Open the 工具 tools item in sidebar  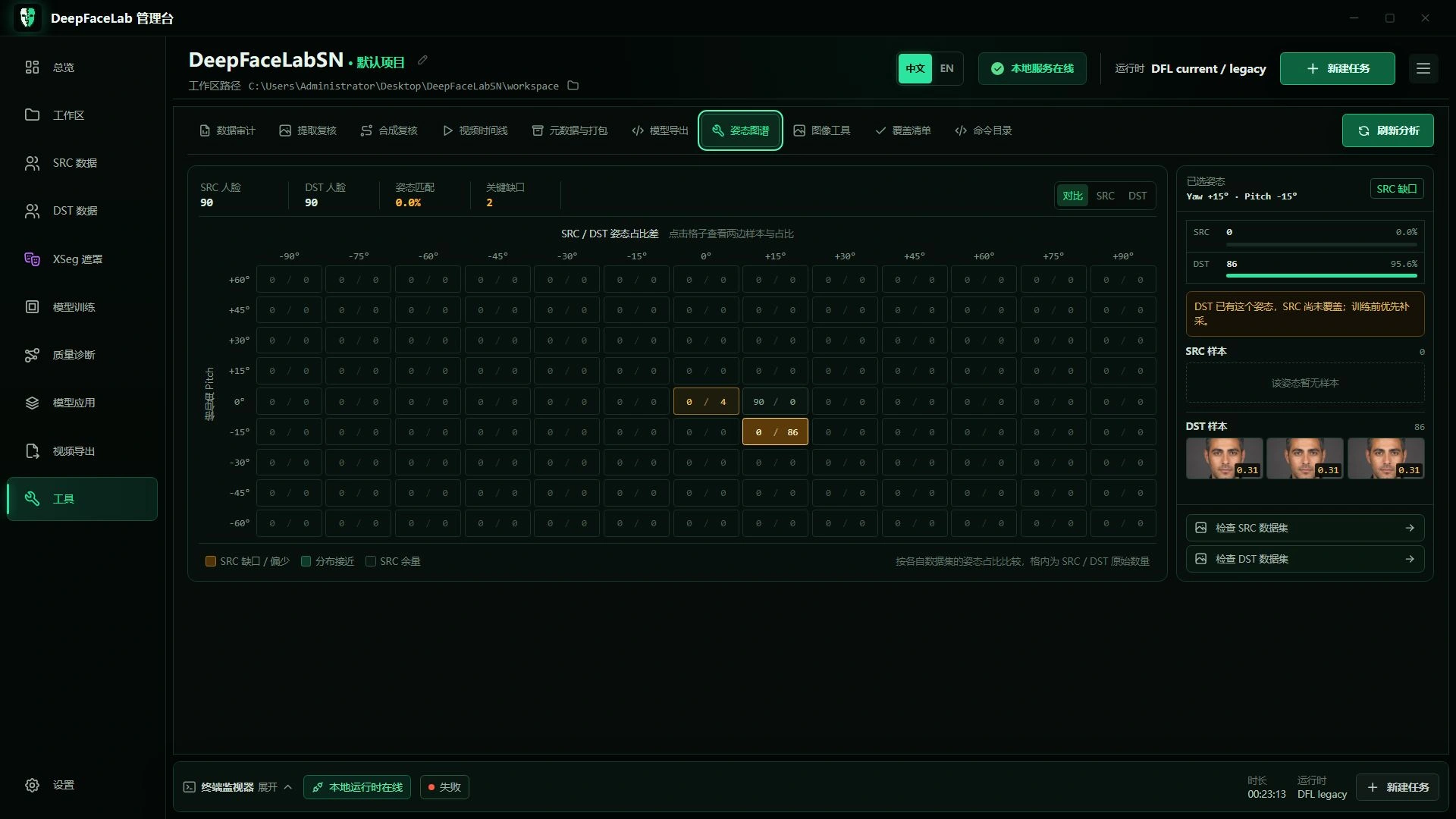pos(82,499)
